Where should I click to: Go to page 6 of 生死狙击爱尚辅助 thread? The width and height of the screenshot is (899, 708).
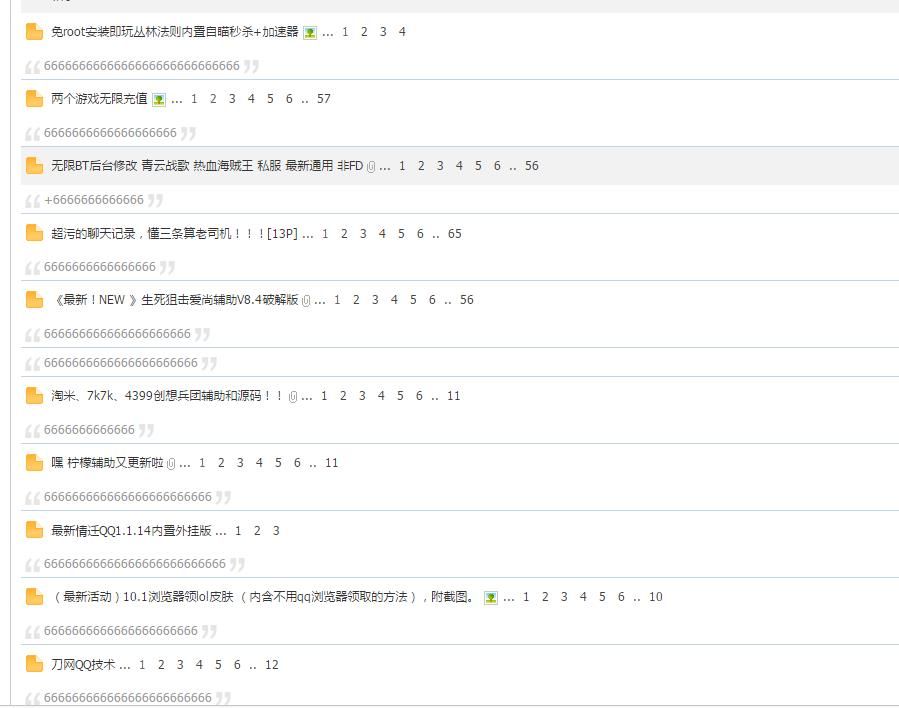click(432, 300)
